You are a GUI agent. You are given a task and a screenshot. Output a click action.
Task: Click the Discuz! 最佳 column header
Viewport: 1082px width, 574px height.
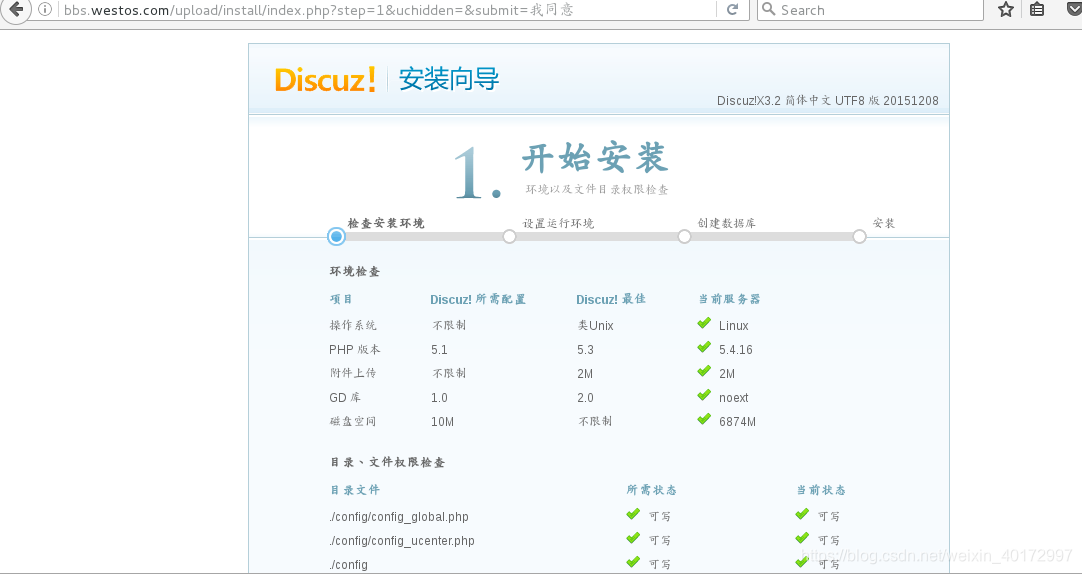(611, 299)
